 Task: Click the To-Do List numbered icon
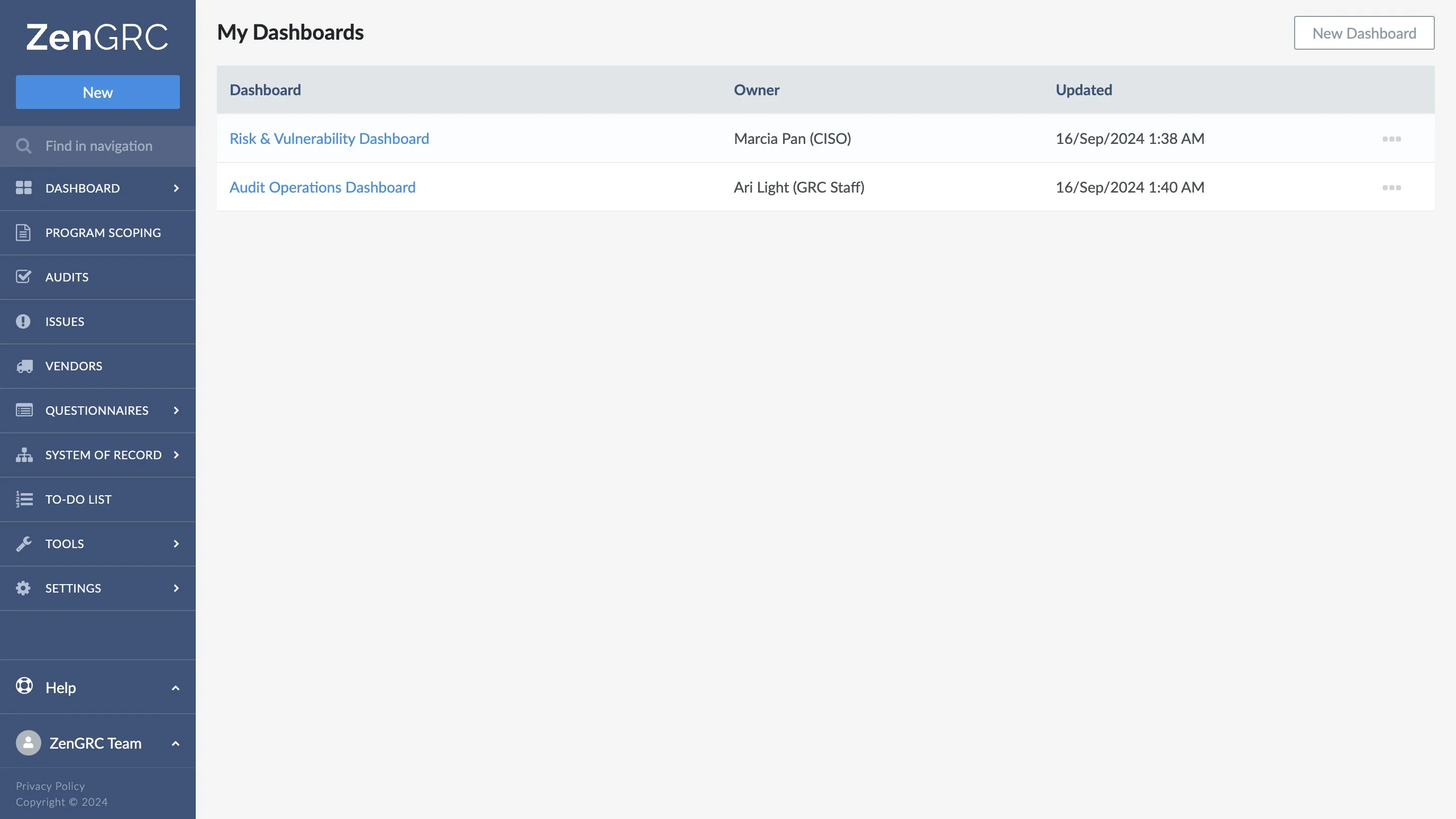point(24,499)
